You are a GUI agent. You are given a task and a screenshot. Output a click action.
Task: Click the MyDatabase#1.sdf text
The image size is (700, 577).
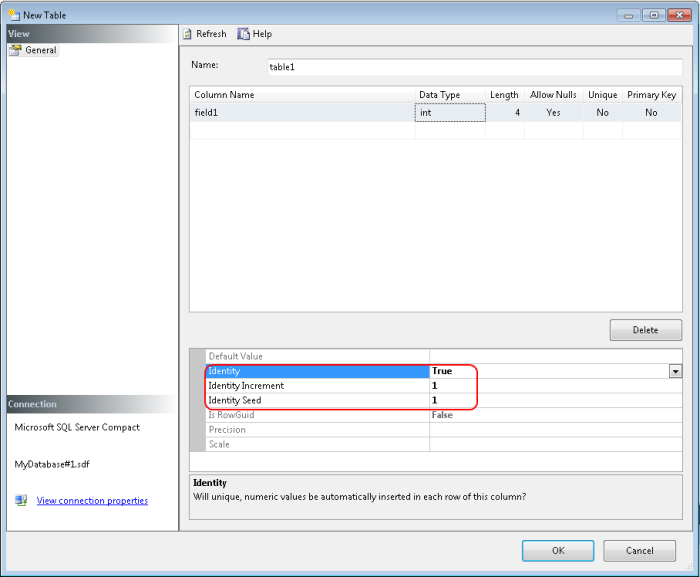click(52, 464)
